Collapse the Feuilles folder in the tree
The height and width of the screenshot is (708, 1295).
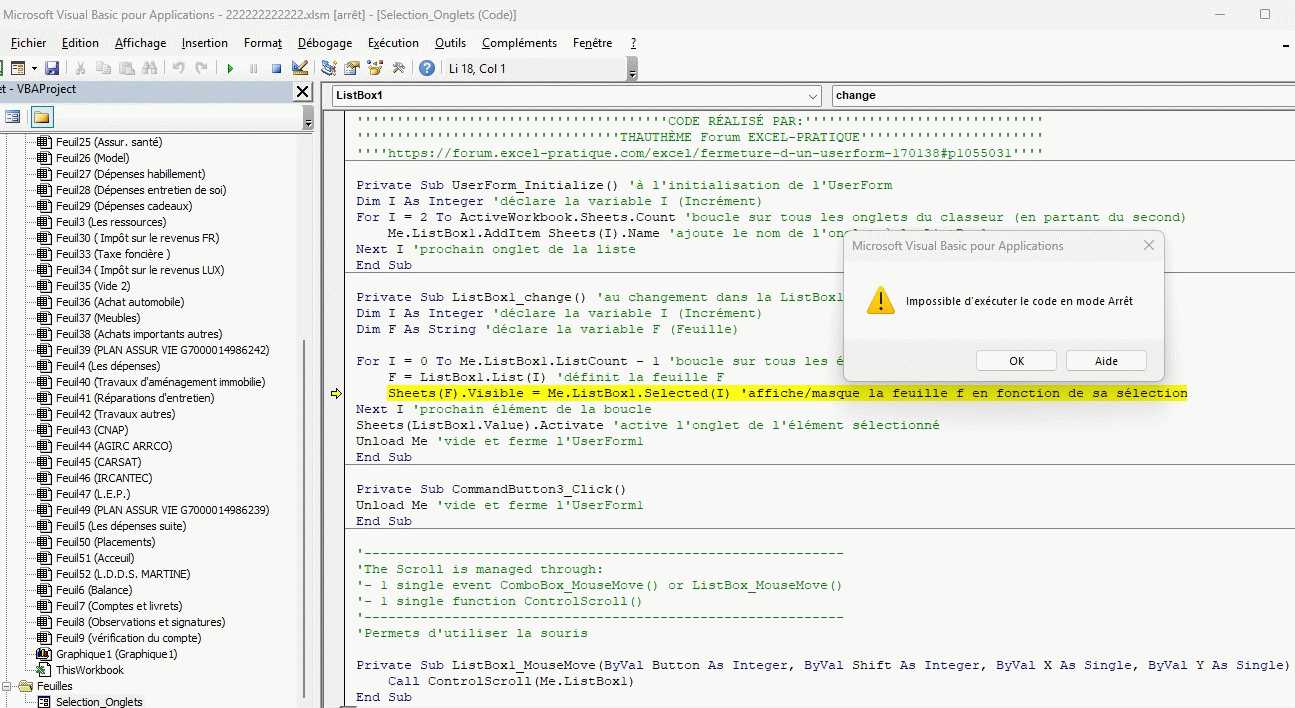tap(7, 687)
